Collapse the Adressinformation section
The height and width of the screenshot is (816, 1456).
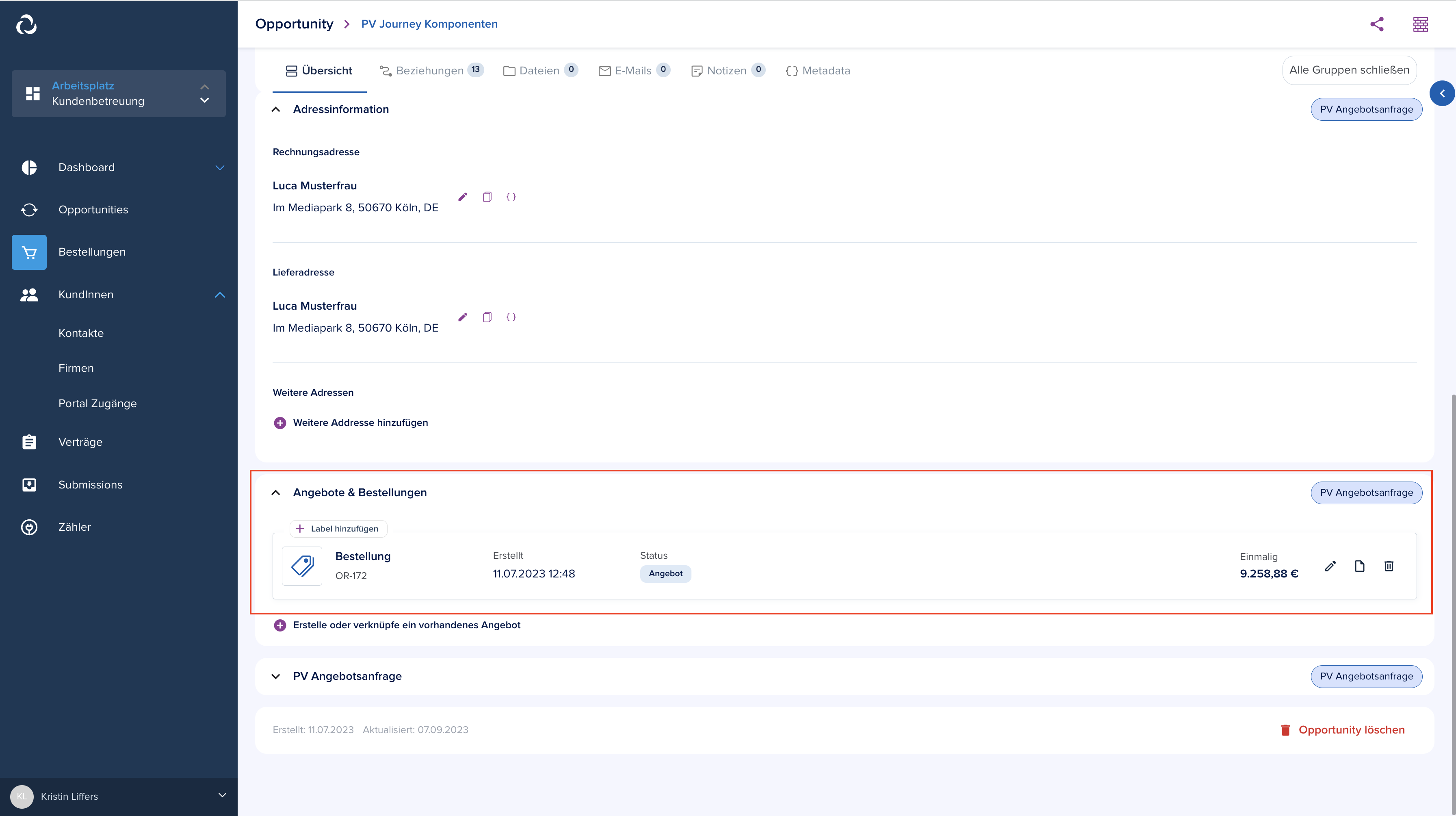[277, 109]
